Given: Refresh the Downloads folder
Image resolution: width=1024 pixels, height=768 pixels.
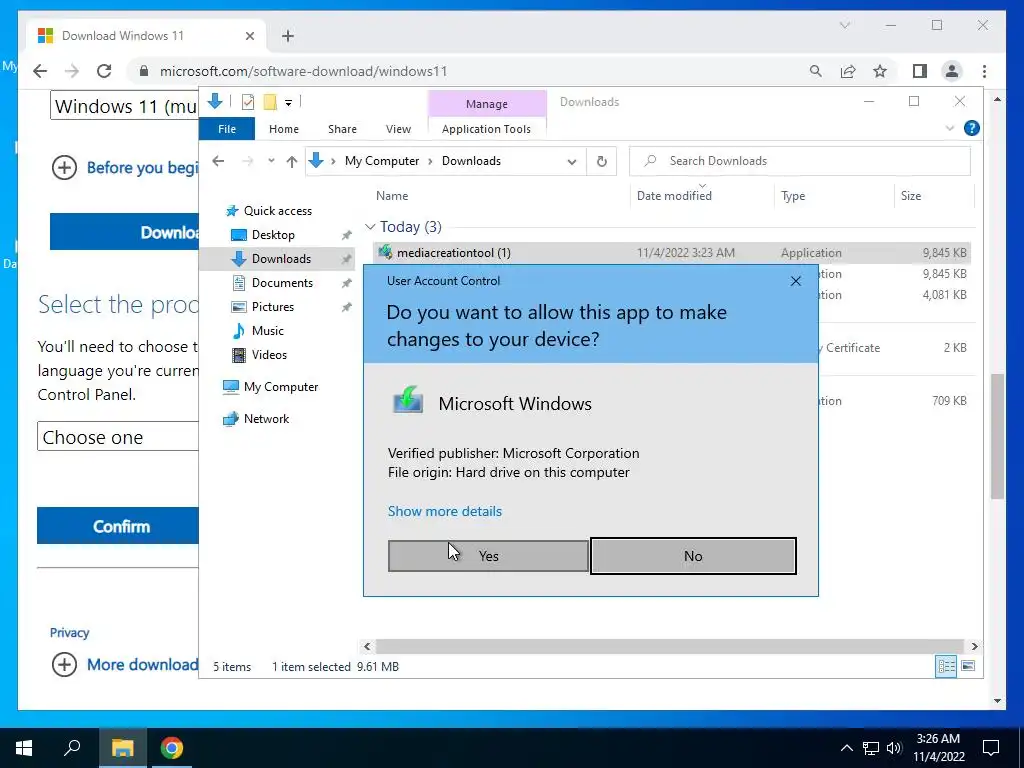Looking at the screenshot, I should coord(601,161).
